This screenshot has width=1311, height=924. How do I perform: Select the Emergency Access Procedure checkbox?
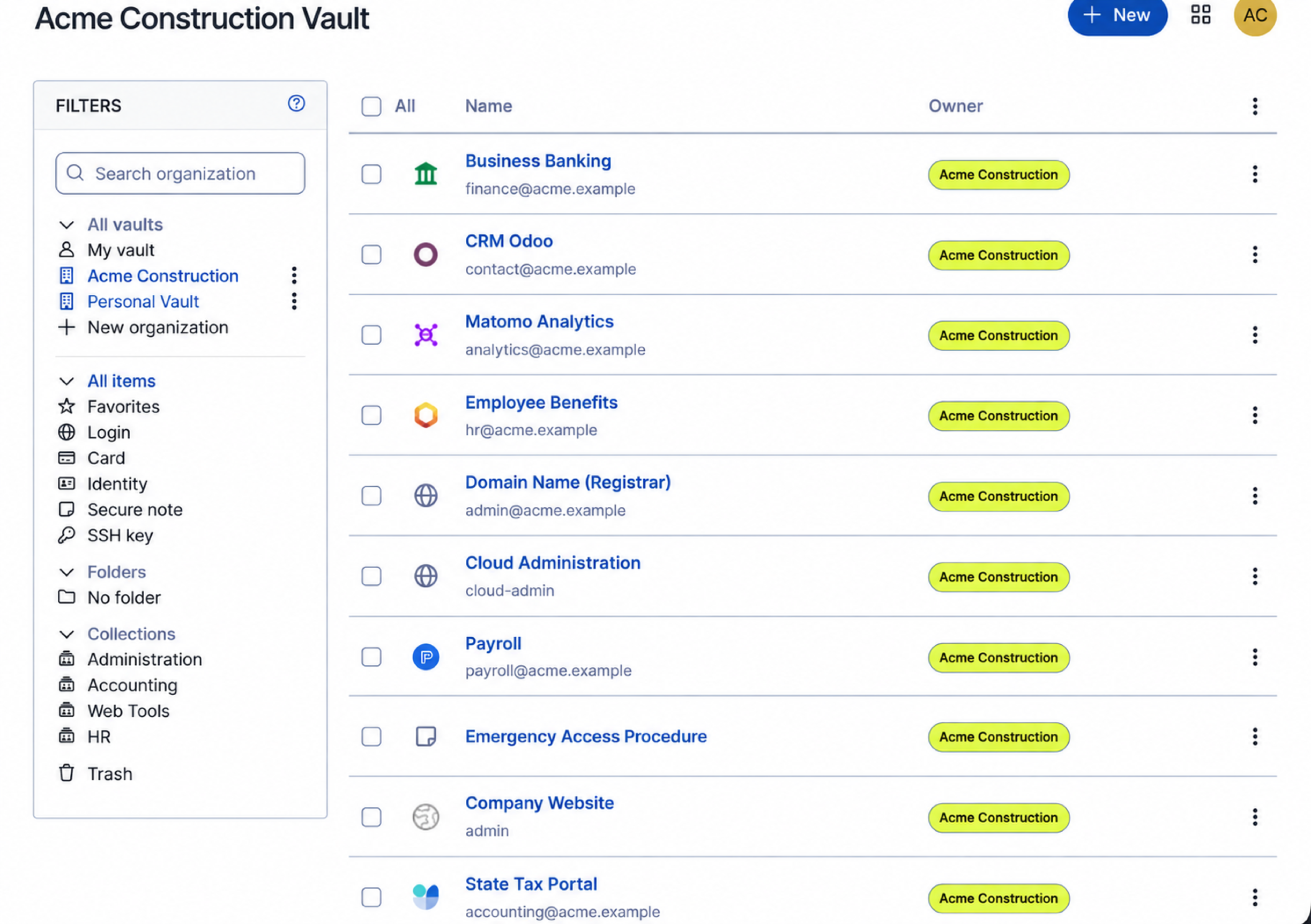(x=371, y=737)
